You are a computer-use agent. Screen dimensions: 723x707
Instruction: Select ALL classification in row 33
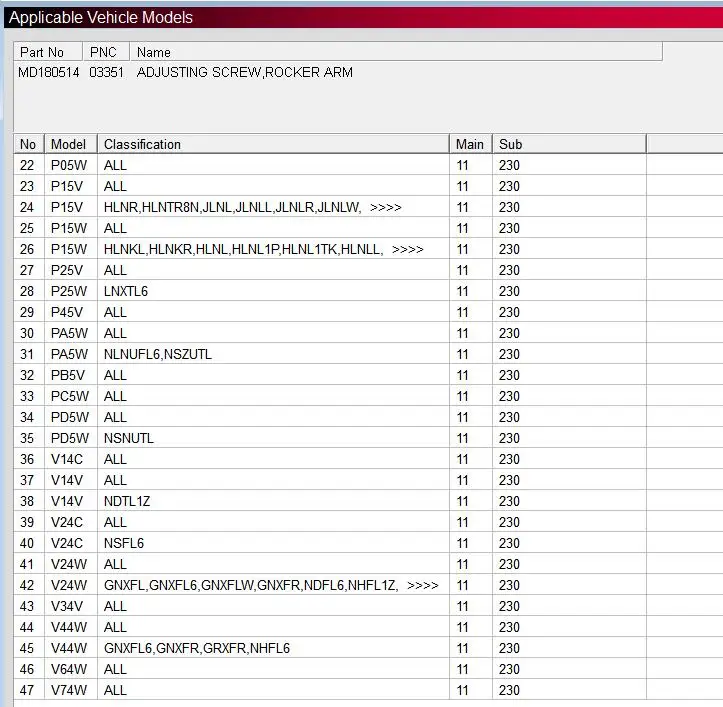pos(115,396)
